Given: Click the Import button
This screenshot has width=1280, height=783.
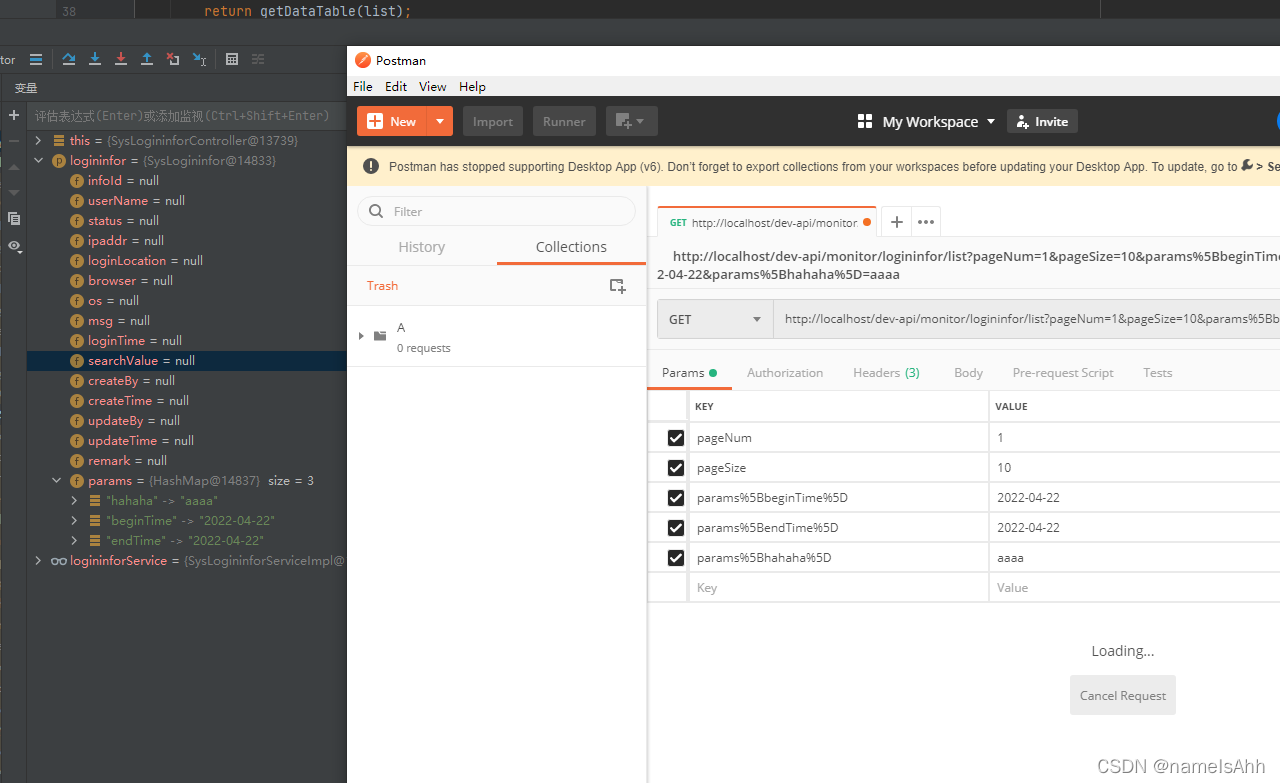Looking at the screenshot, I should (493, 122).
